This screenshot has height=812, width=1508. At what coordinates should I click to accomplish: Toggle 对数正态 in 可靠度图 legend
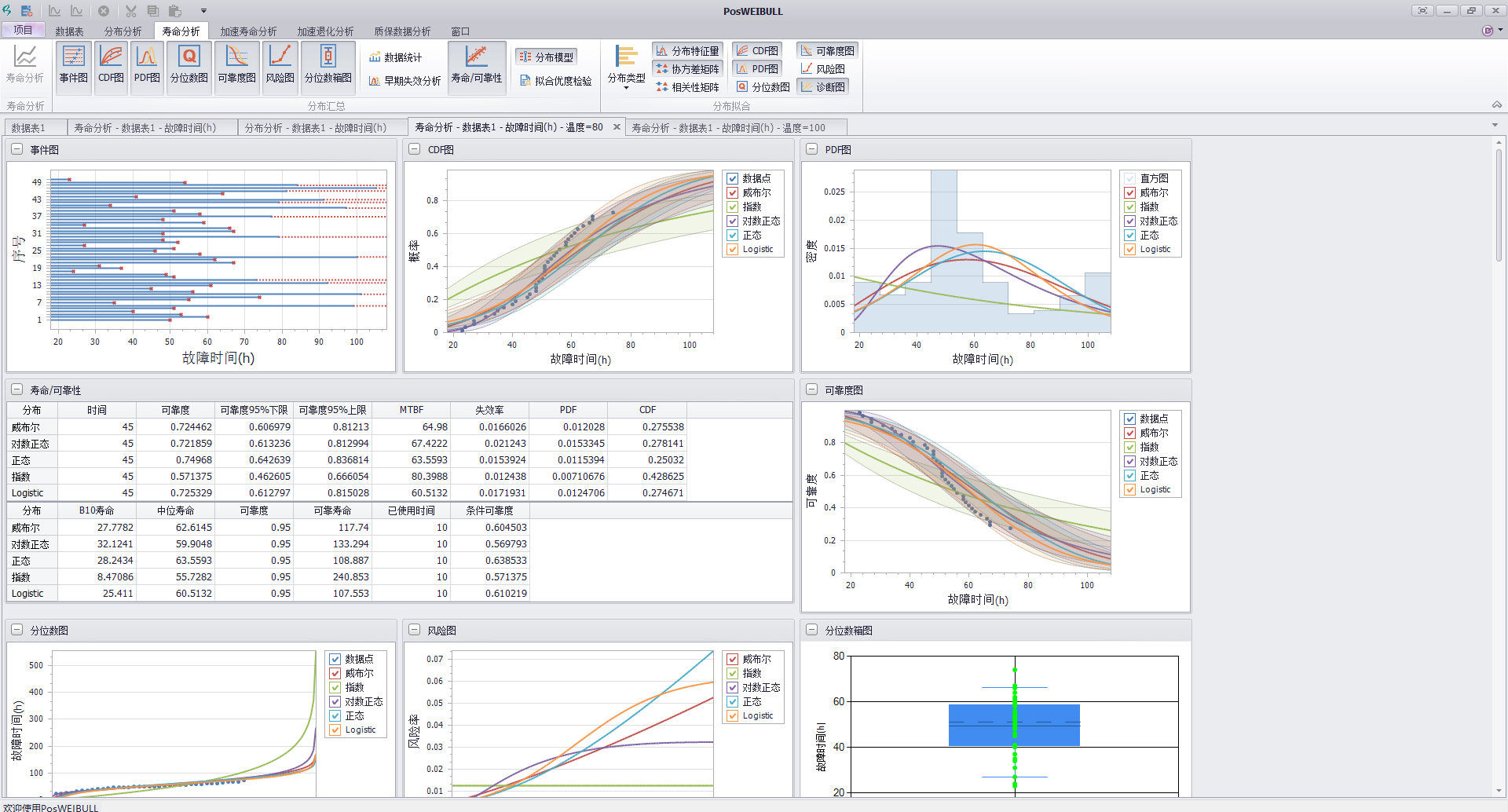coord(1129,462)
